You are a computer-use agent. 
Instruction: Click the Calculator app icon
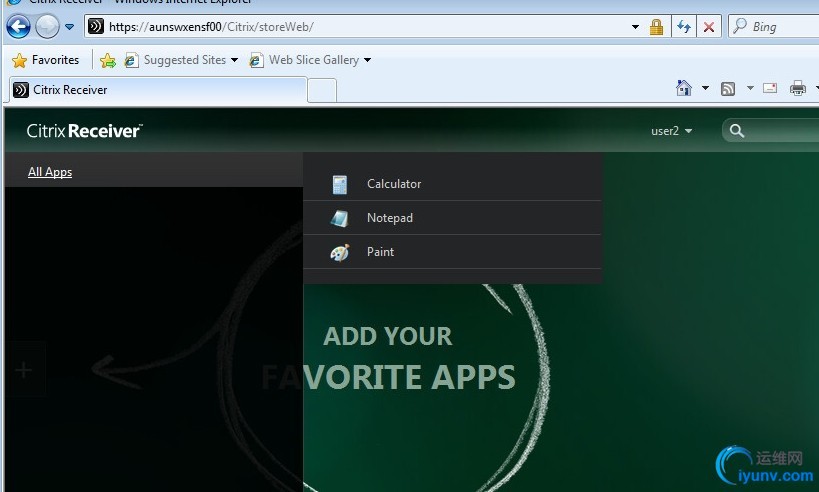click(340, 184)
